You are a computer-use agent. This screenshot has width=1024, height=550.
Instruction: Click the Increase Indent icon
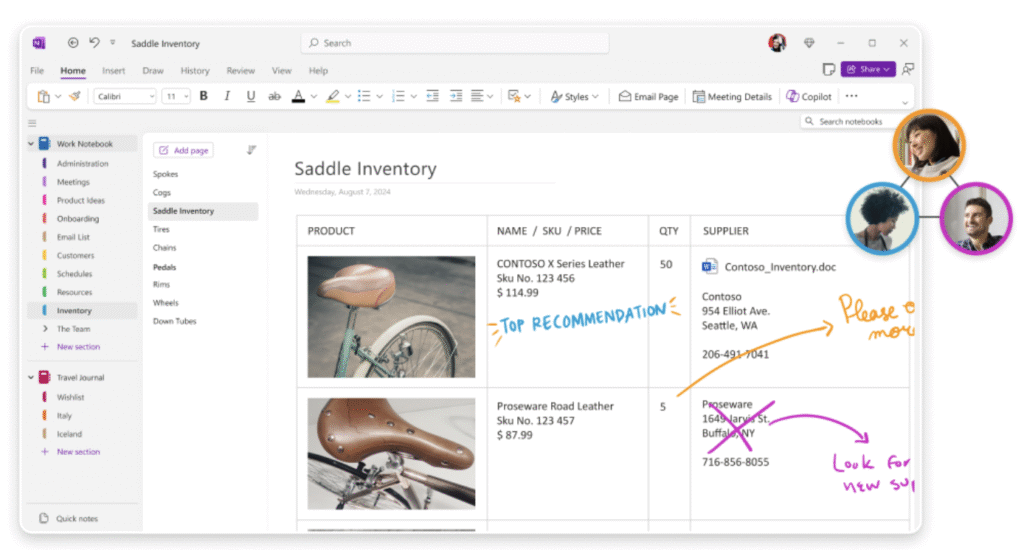tap(456, 96)
